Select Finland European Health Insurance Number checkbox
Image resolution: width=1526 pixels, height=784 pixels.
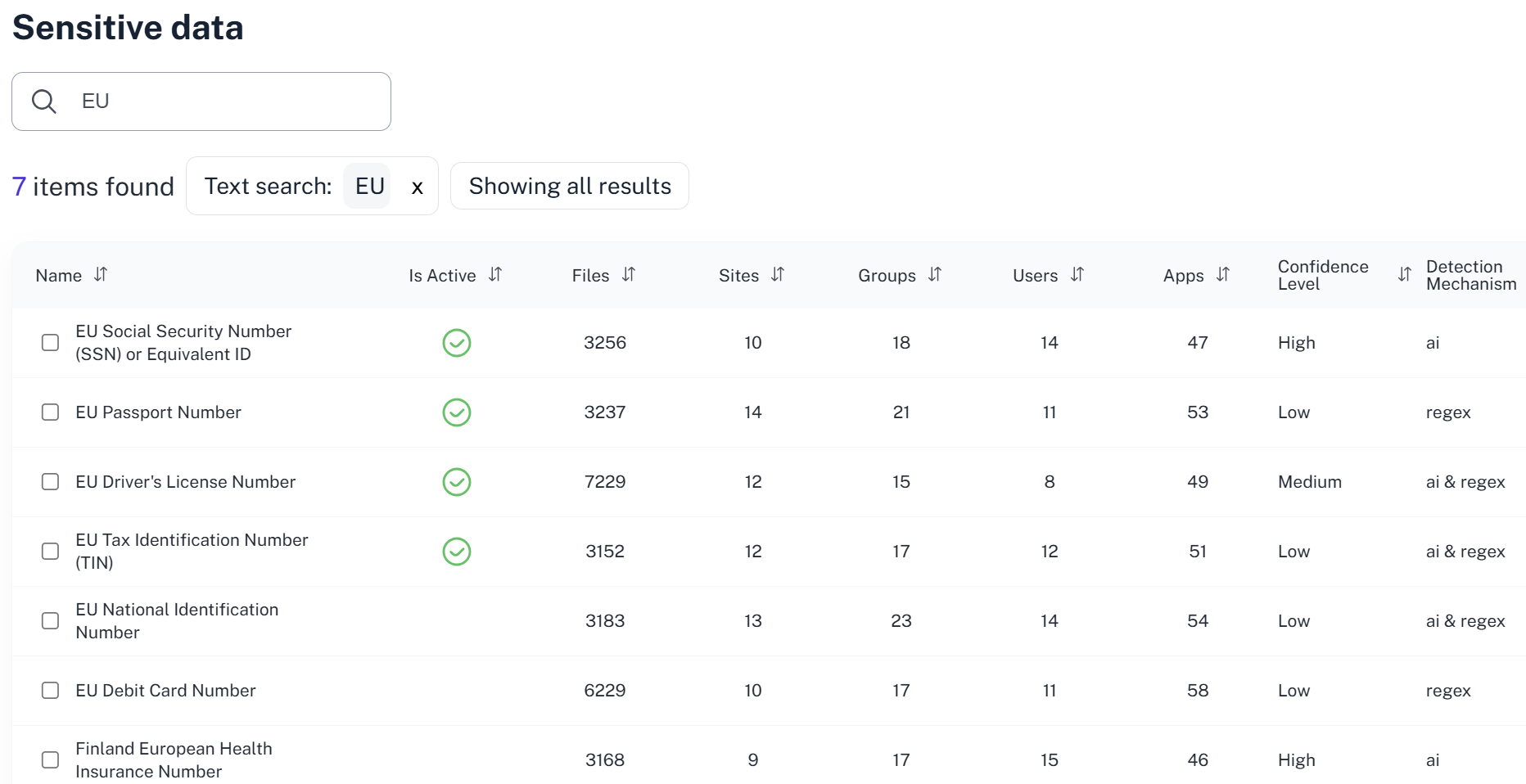[51, 760]
